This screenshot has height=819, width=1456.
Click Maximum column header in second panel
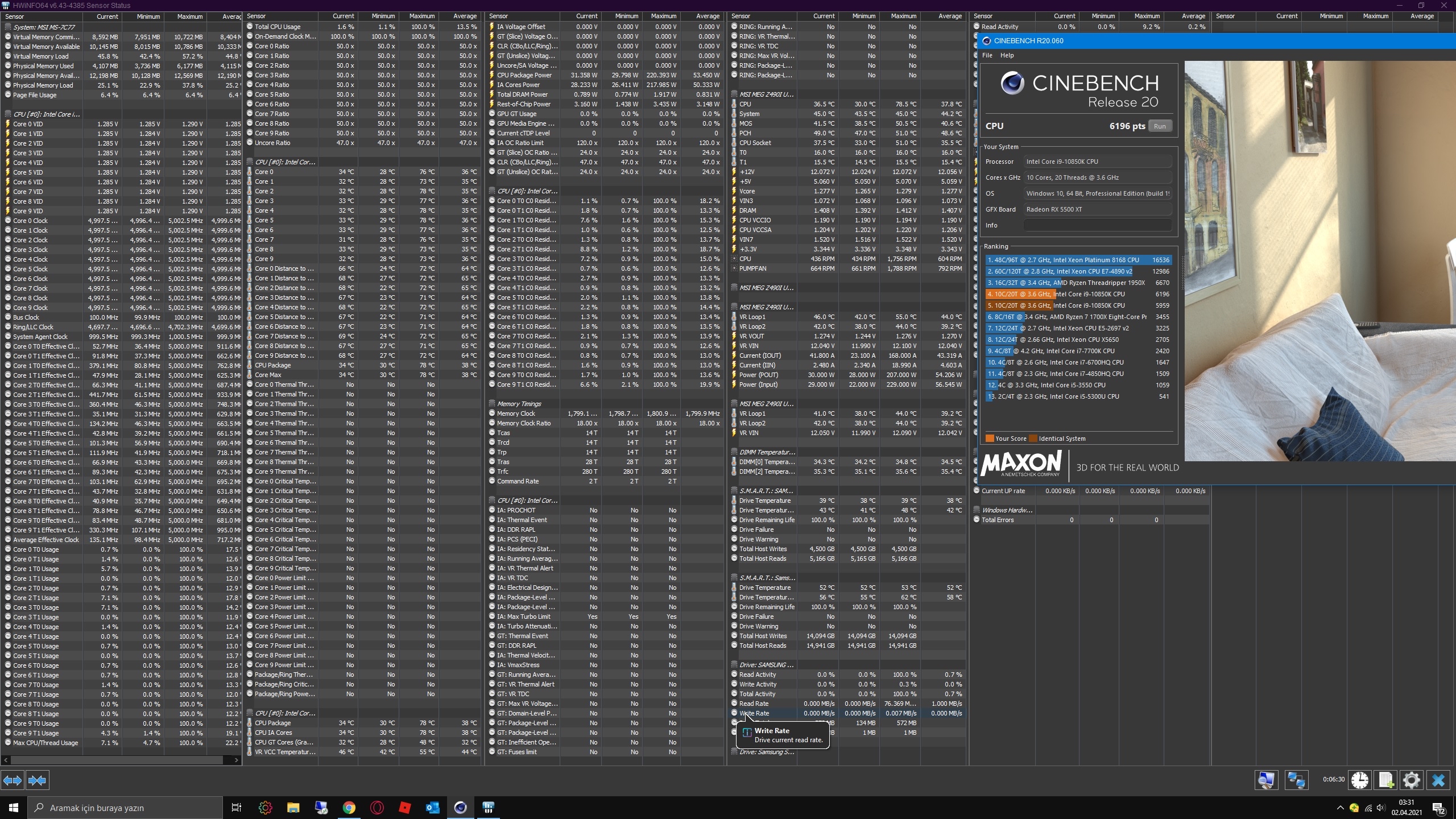coord(418,16)
